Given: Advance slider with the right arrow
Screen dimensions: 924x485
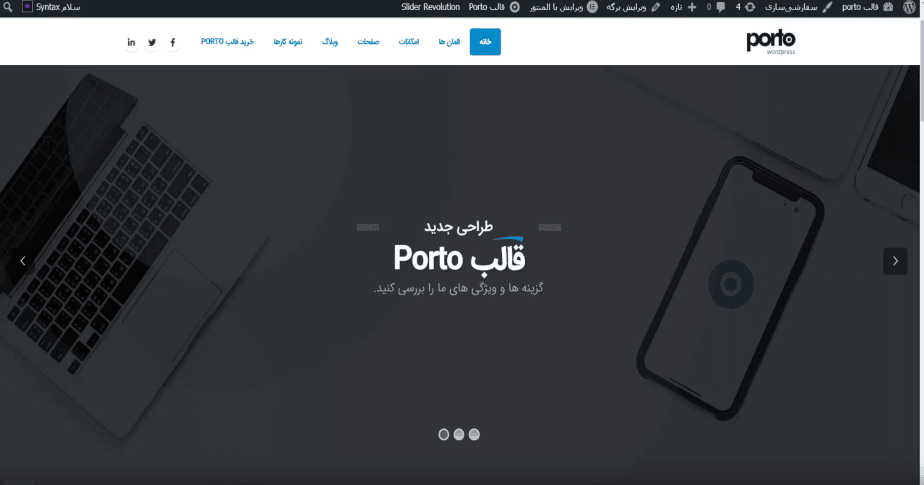Looking at the screenshot, I should (894, 261).
